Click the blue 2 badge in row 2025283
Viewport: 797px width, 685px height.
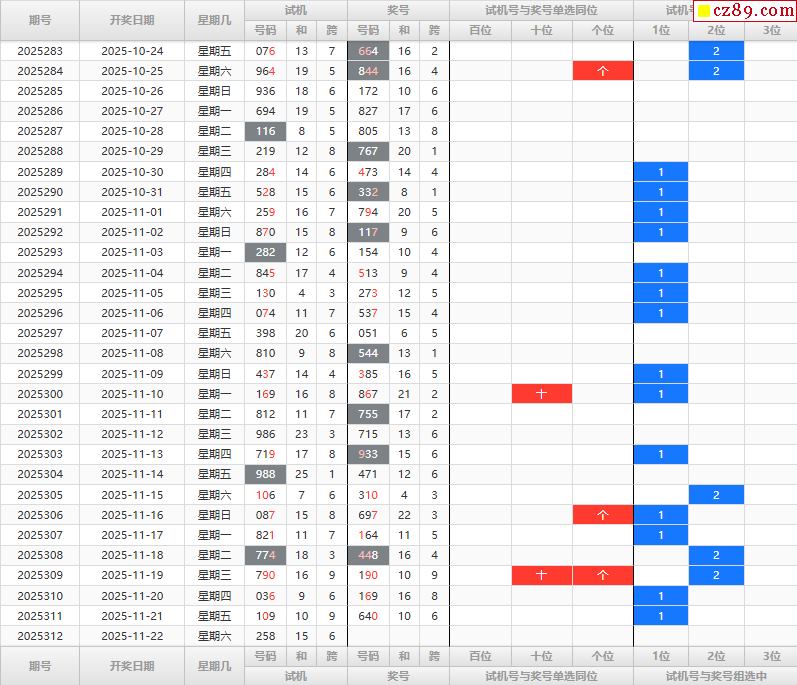[716, 51]
